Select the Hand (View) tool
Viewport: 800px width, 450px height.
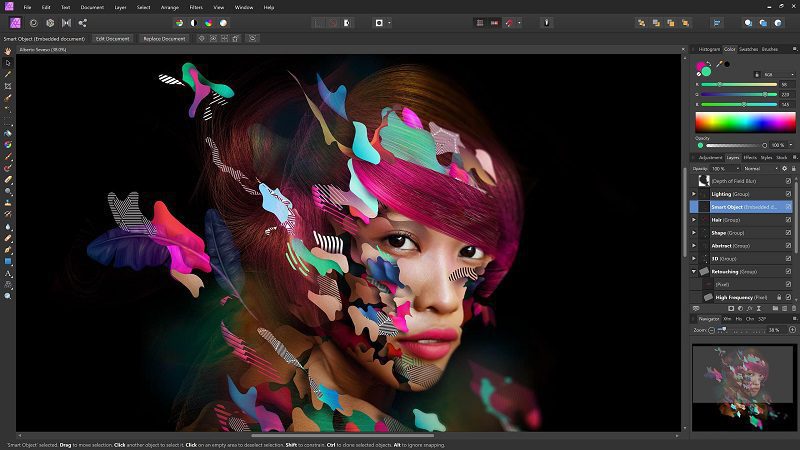pos(8,51)
